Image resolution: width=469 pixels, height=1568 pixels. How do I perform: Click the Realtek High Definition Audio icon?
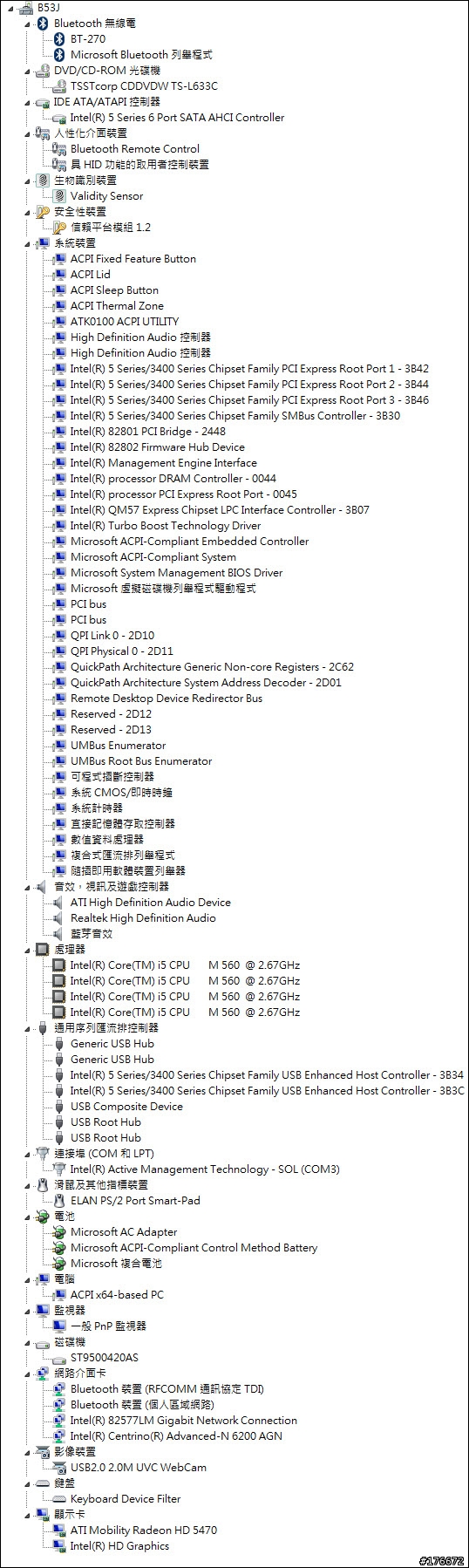59,918
